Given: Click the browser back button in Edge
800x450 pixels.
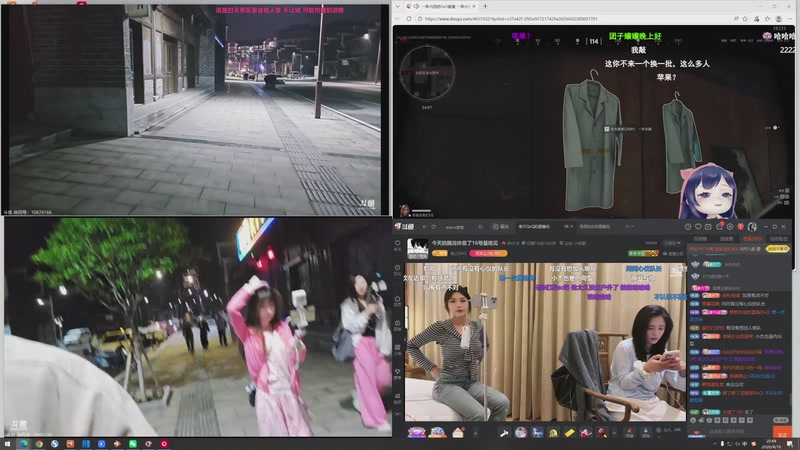Looking at the screenshot, I should 398,18.
